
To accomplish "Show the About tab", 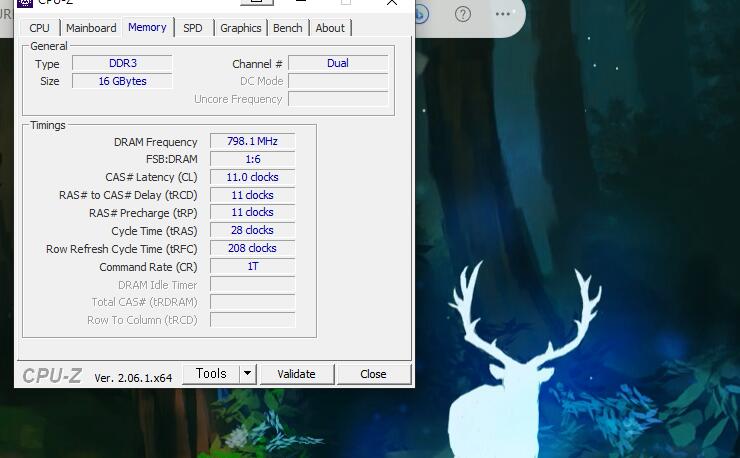I will click(330, 28).
